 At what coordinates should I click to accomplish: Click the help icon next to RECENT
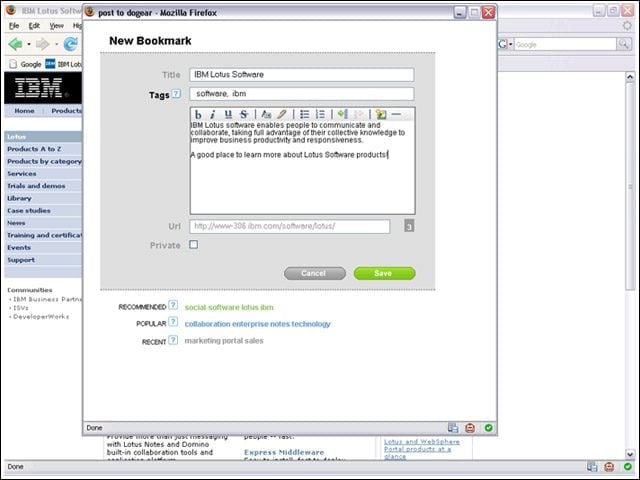click(x=173, y=340)
